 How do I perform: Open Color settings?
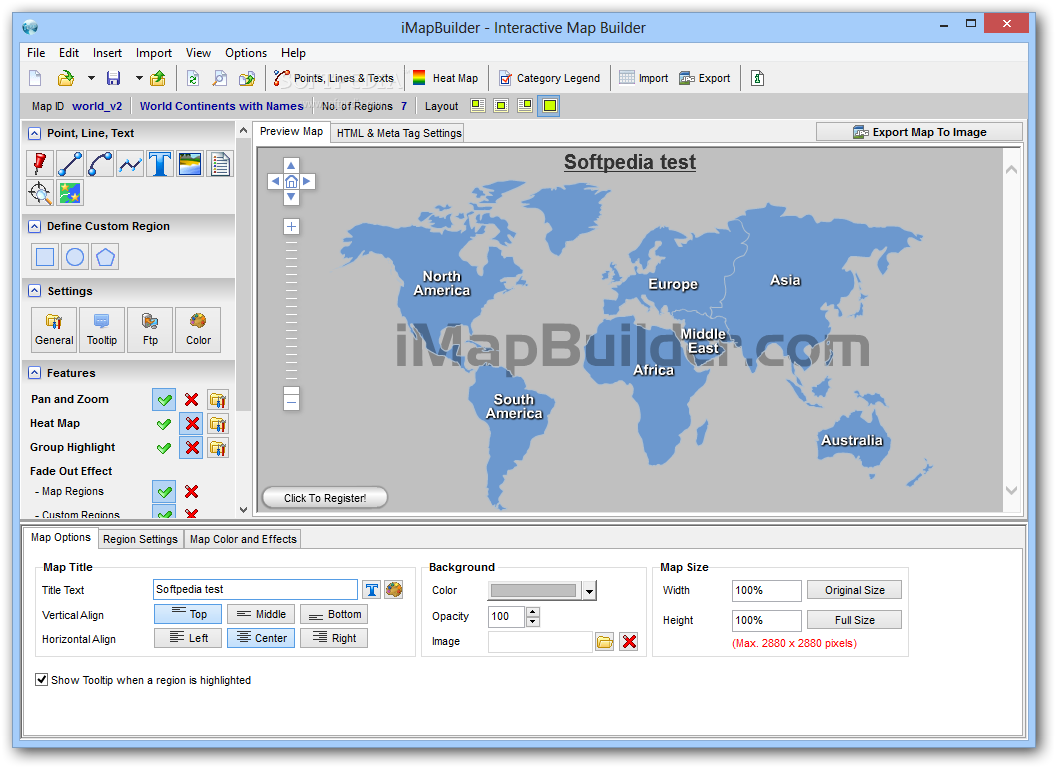coord(198,329)
